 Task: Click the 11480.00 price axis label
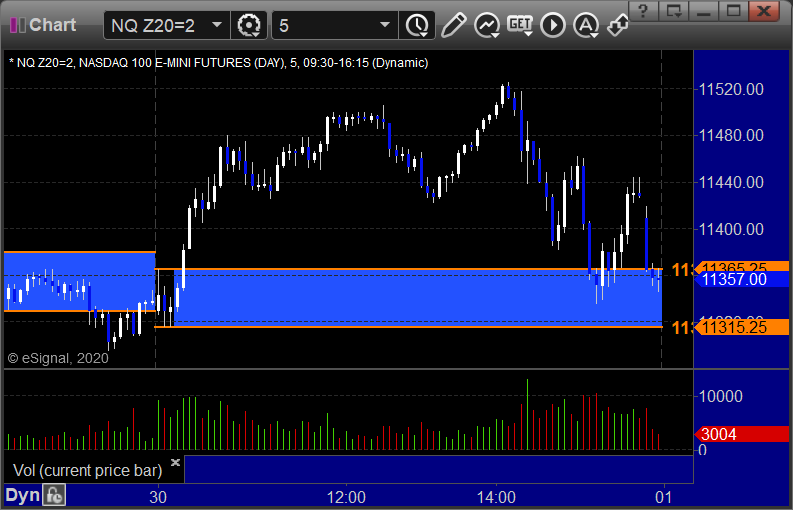click(x=731, y=136)
